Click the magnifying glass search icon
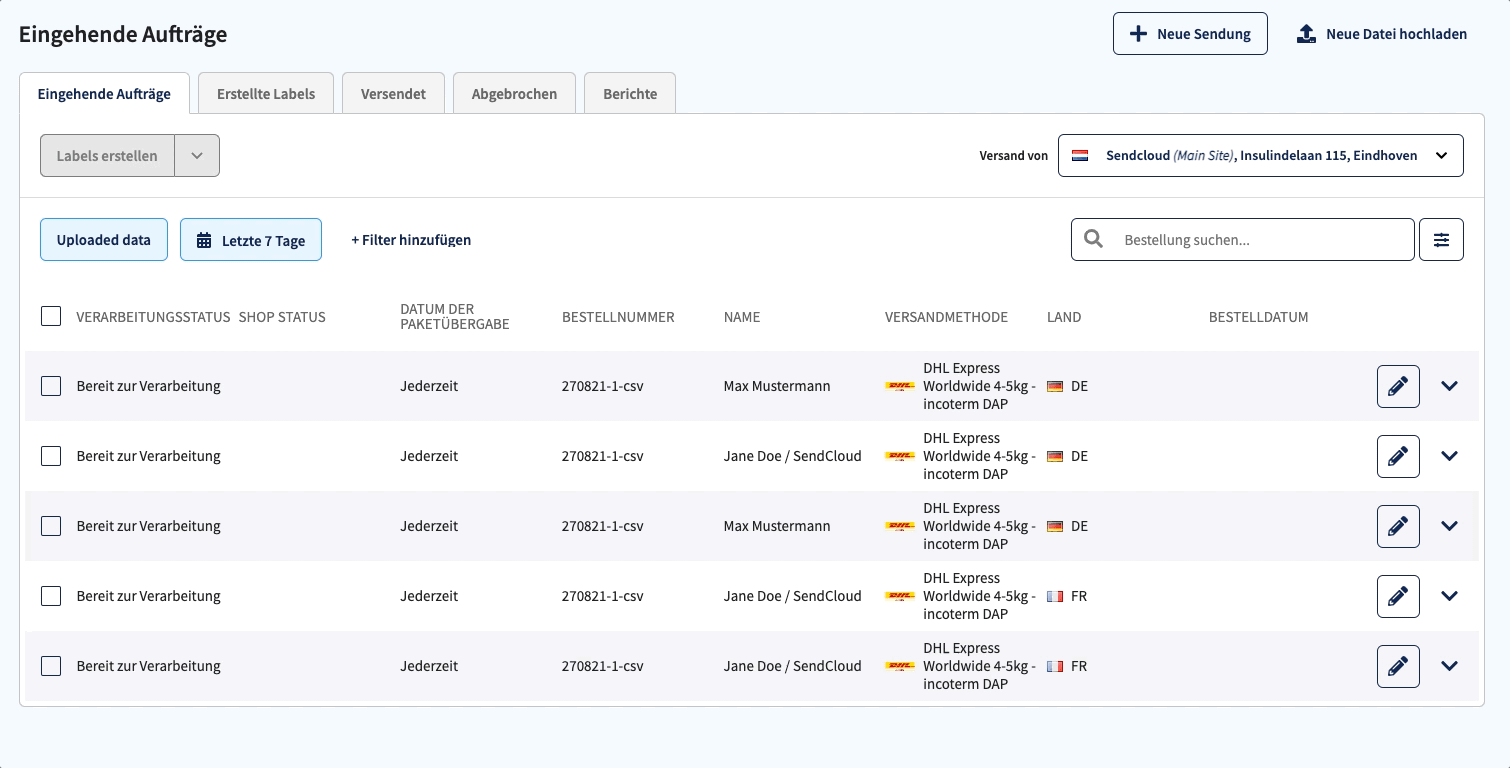 pyautogui.click(x=1094, y=240)
